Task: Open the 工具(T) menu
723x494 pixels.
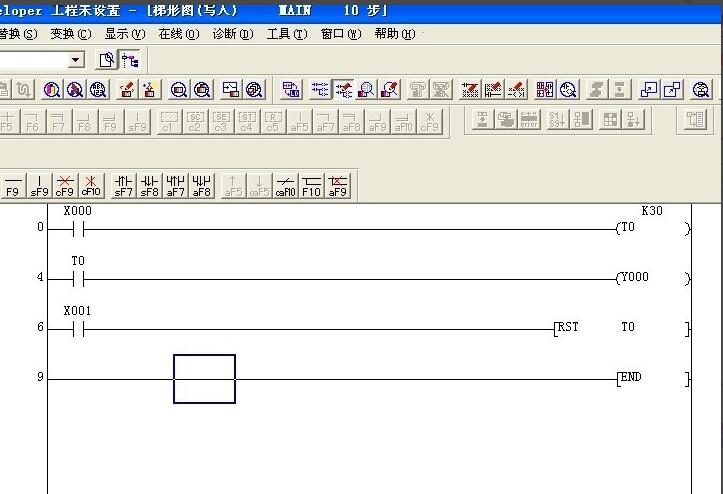Action: coord(287,34)
